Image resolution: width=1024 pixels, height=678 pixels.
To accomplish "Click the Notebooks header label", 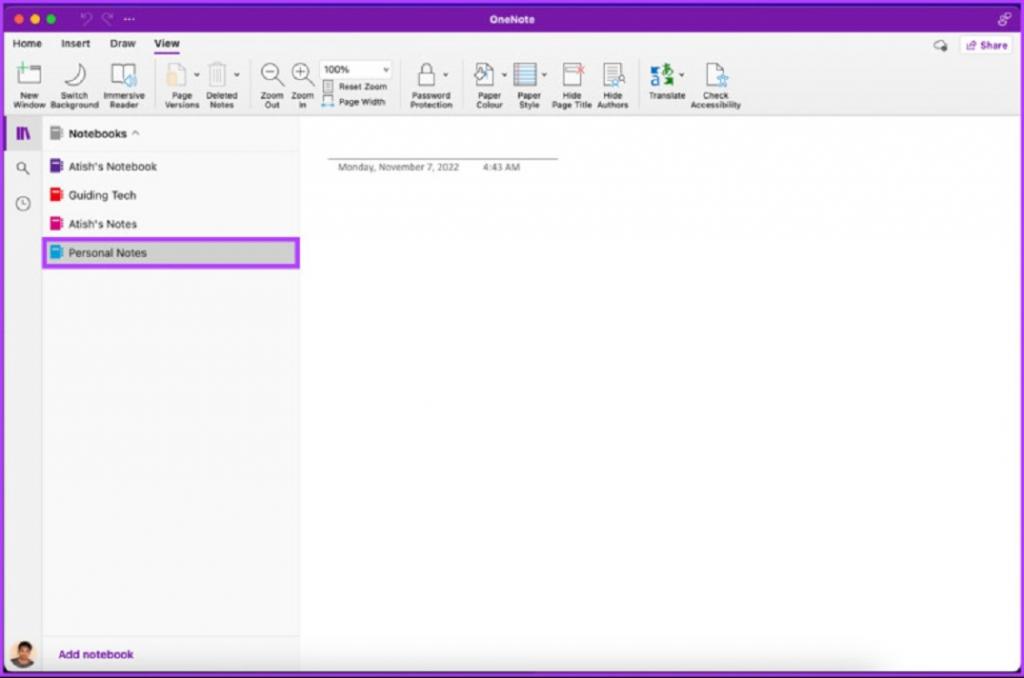I will 97,133.
